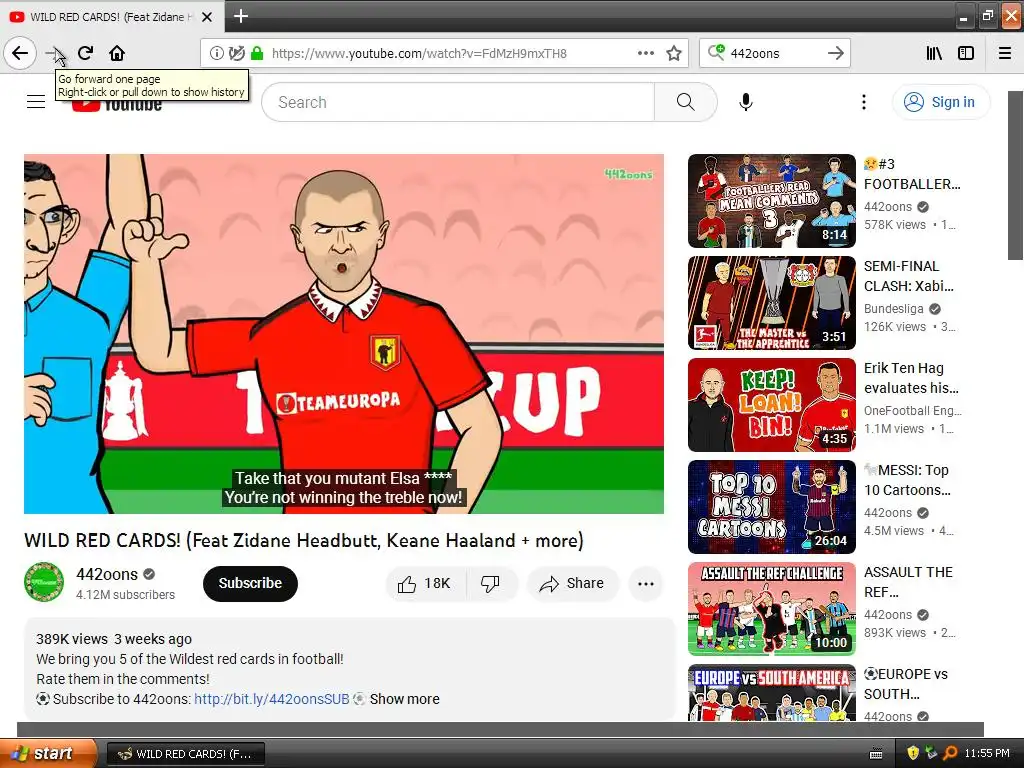
Task: Open the YouTube guide hamburger menu
Action: click(36, 102)
